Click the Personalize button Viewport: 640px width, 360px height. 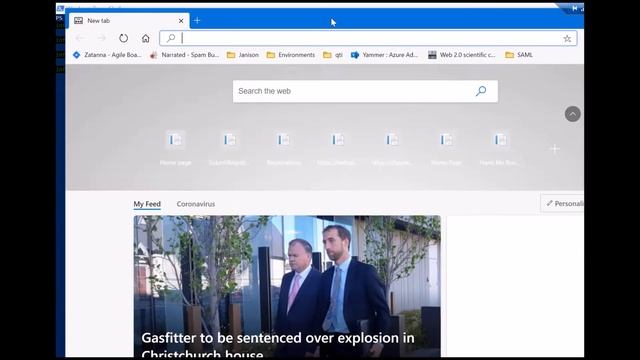pyautogui.click(x=563, y=203)
